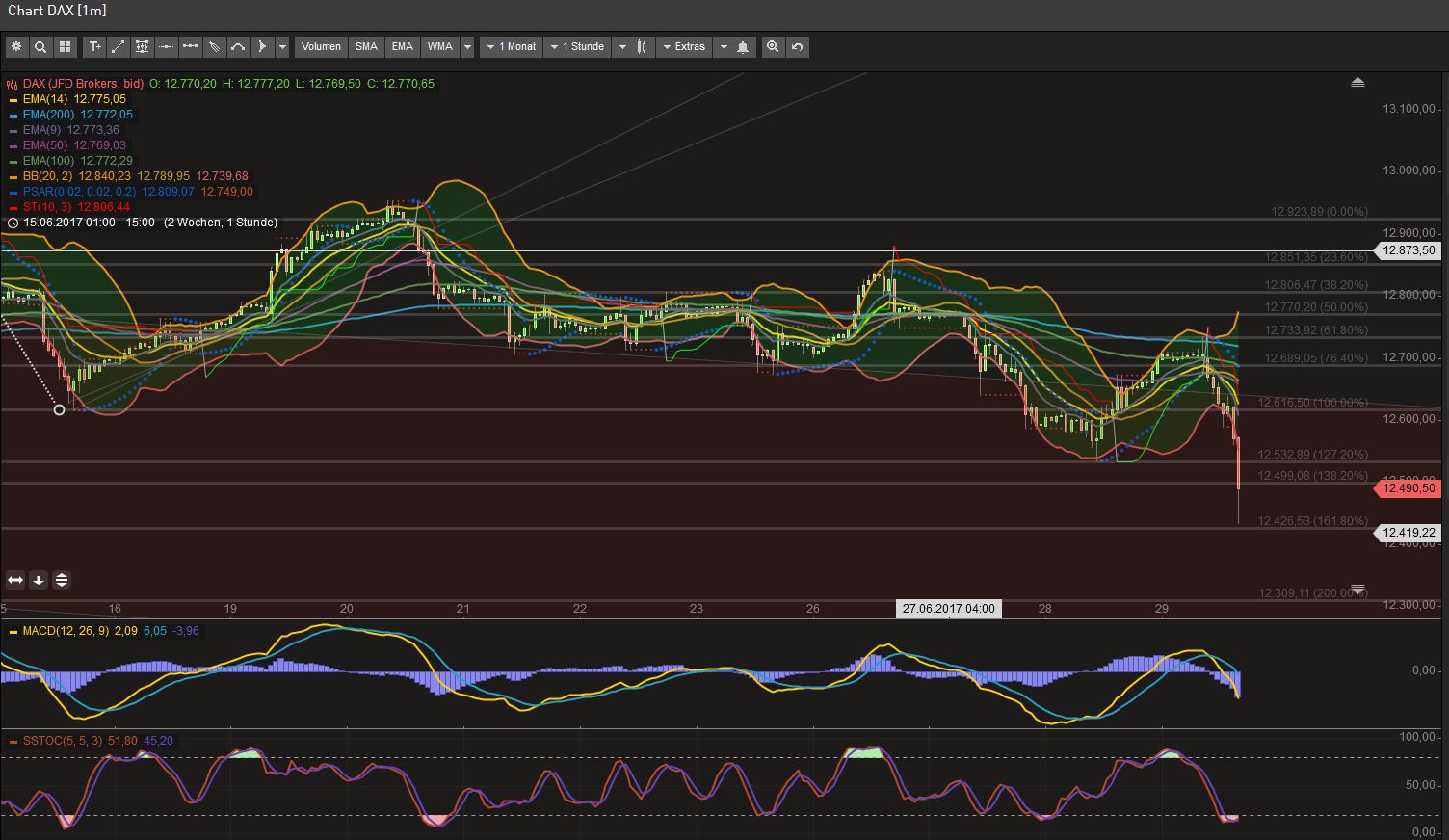1449x840 pixels.
Task: Click the 27.06.2017 04:00 timestamp marker
Action: pyautogui.click(x=947, y=608)
